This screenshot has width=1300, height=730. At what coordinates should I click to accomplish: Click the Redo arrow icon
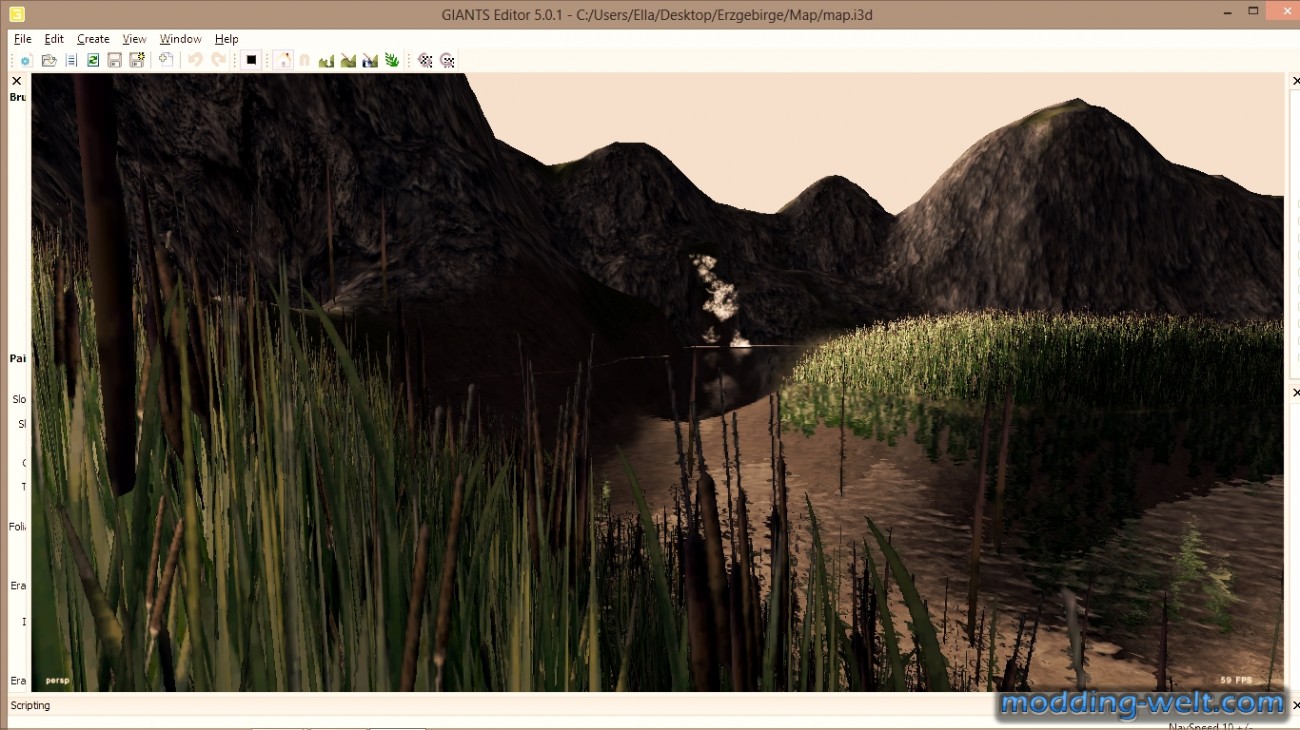click(x=218, y=60)
